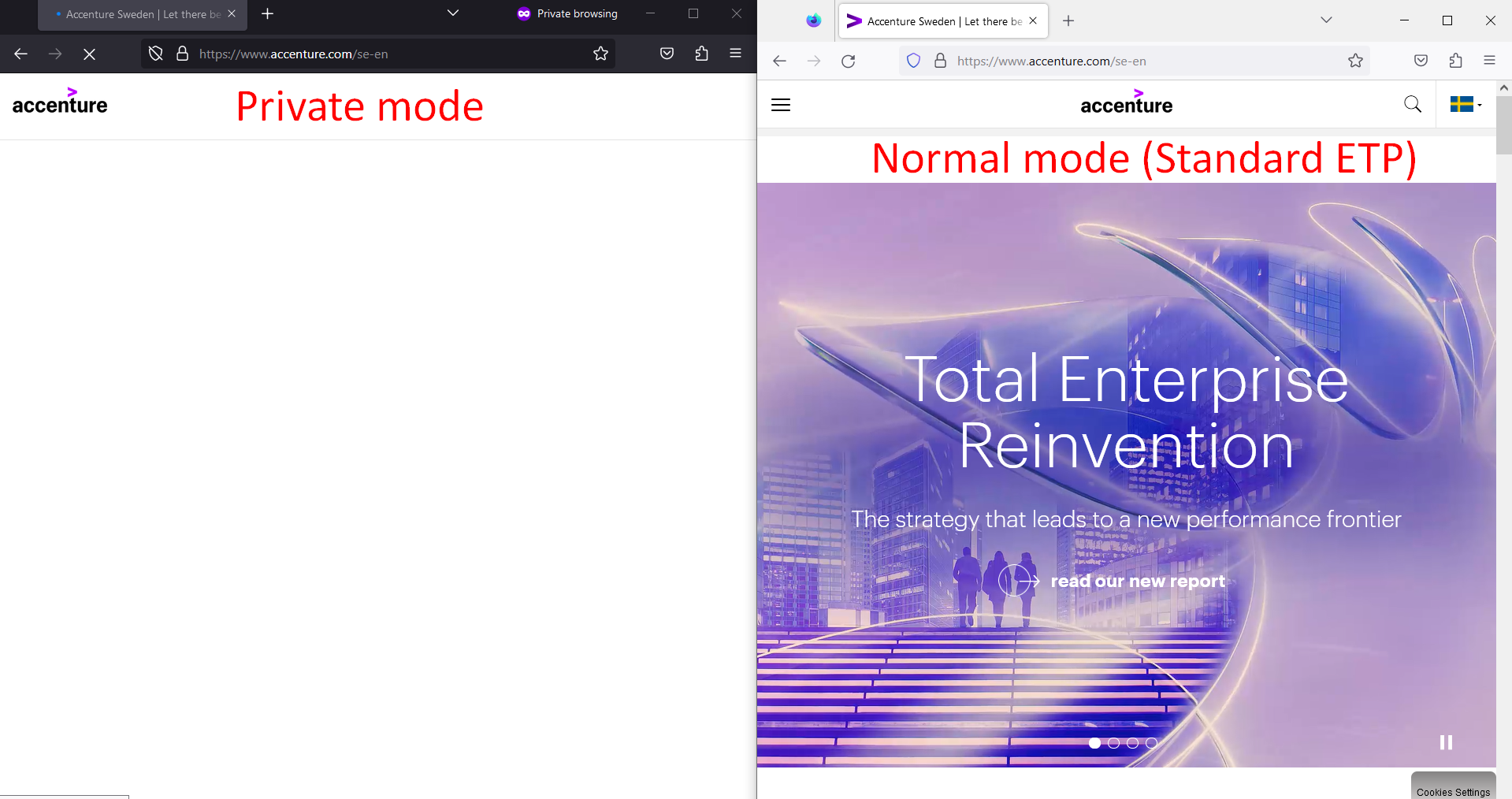Viewport: 1512px width, 799px height.
Task: Click Accenture logo in normal window page
Action: coord(1127,102)
